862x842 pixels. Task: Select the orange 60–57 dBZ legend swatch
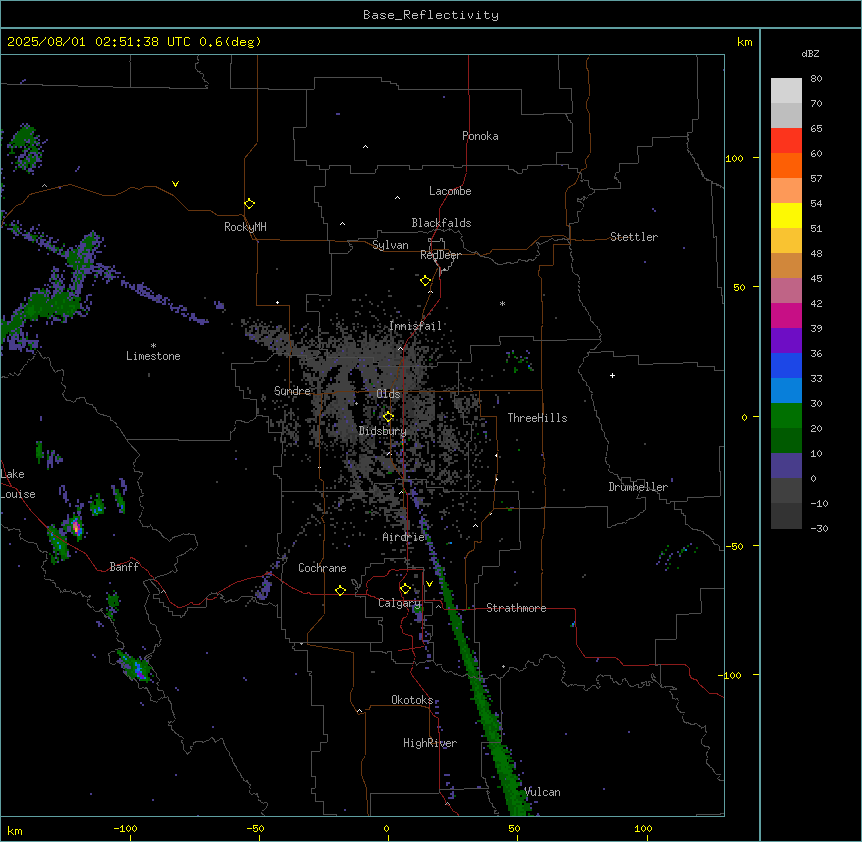(x=786, y=165)
